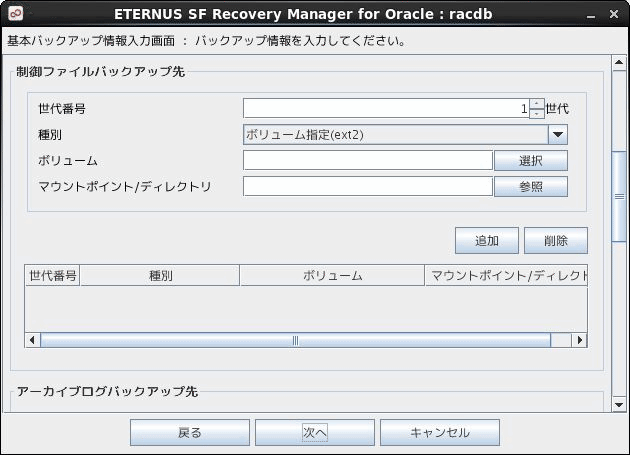Increase the generation number with the up spinner
Viewport: 630px width, 455px height.
[x=536, y=104]
